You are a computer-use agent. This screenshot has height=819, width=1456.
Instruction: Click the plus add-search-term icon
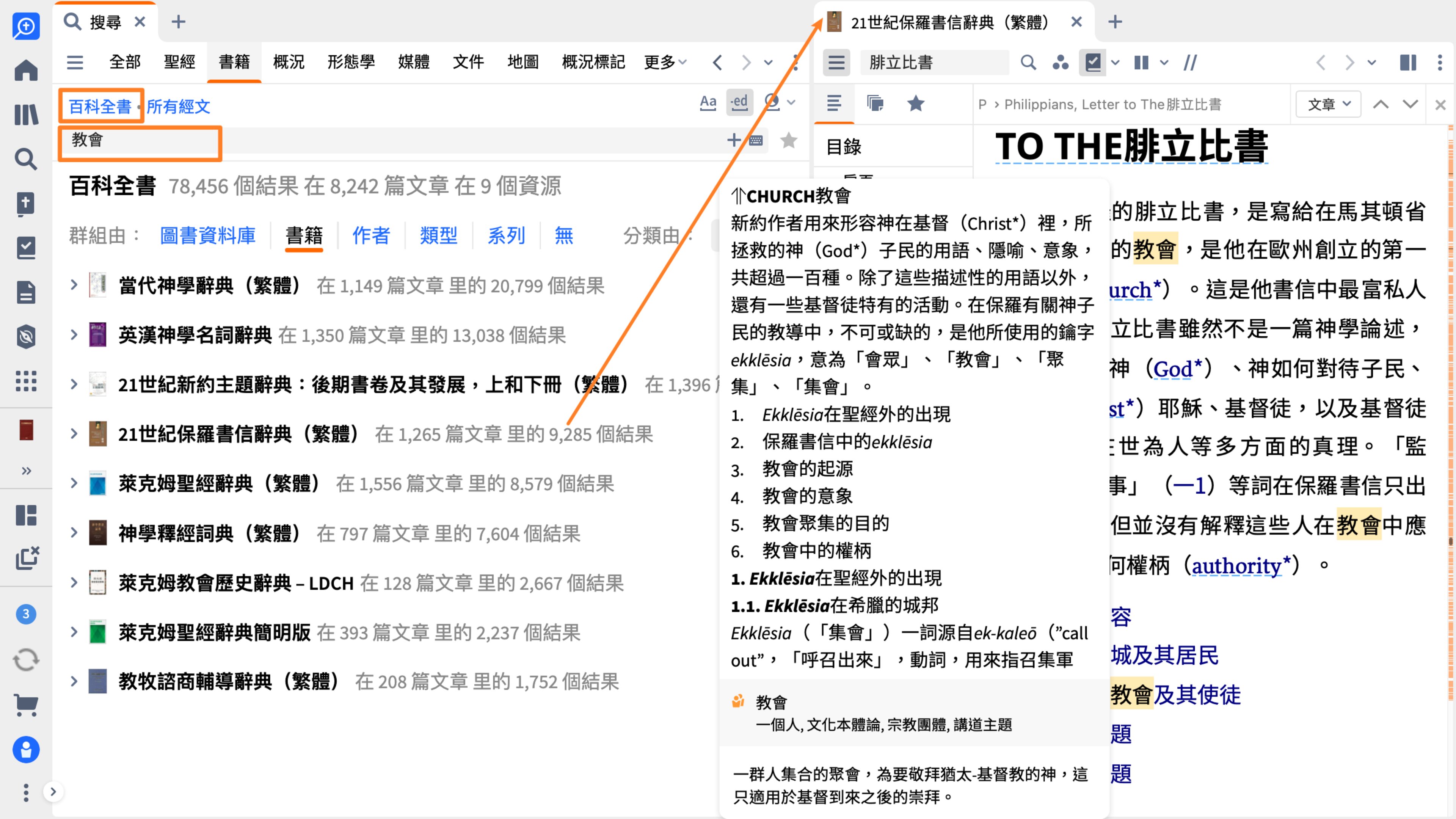point(734,140)
